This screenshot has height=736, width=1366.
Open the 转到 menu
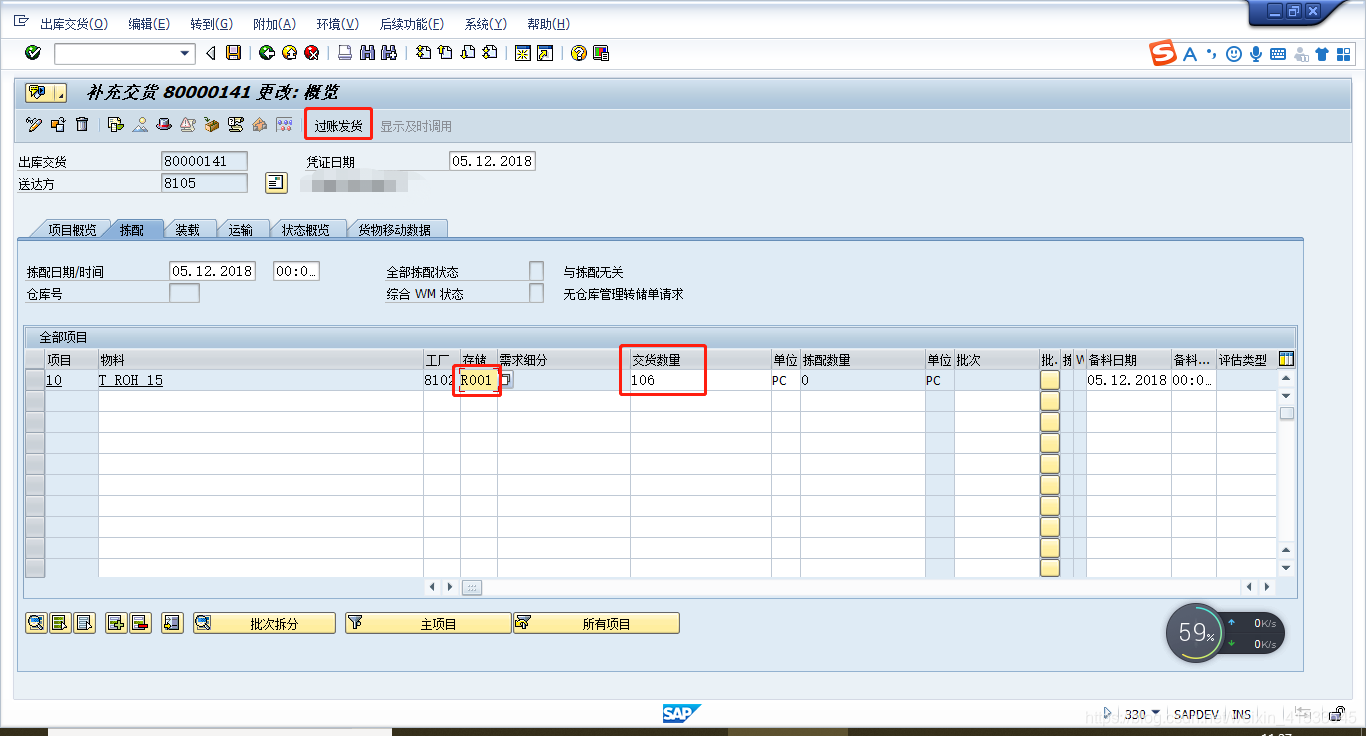tap(211, 24)
